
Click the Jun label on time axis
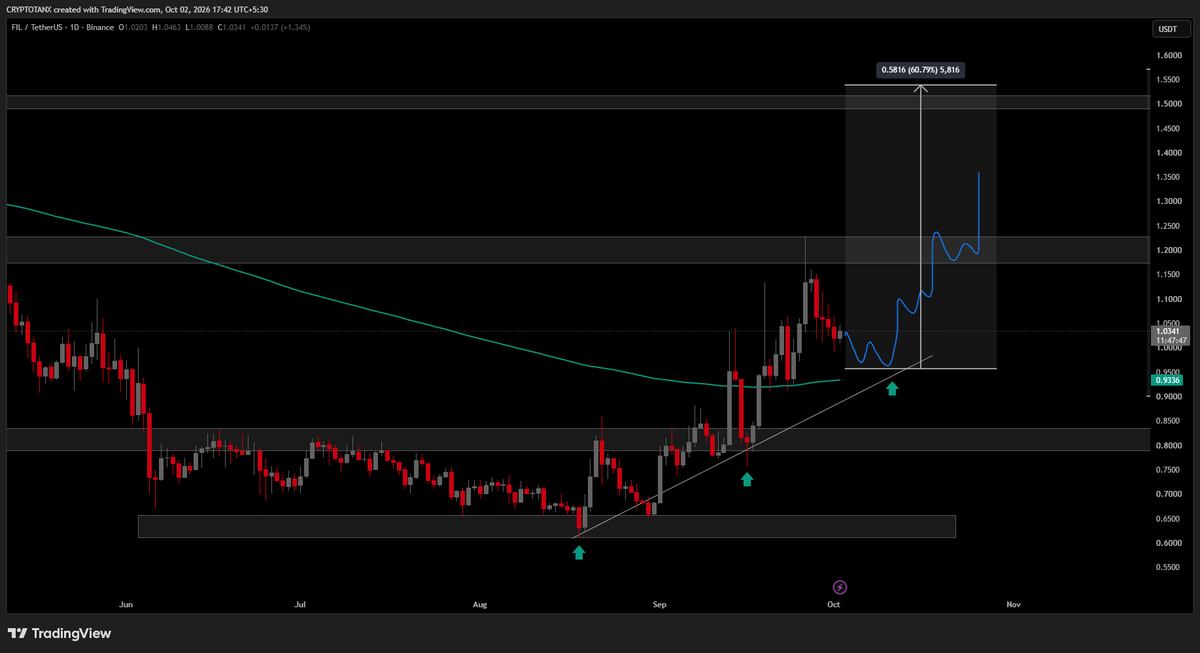(126, 605)
